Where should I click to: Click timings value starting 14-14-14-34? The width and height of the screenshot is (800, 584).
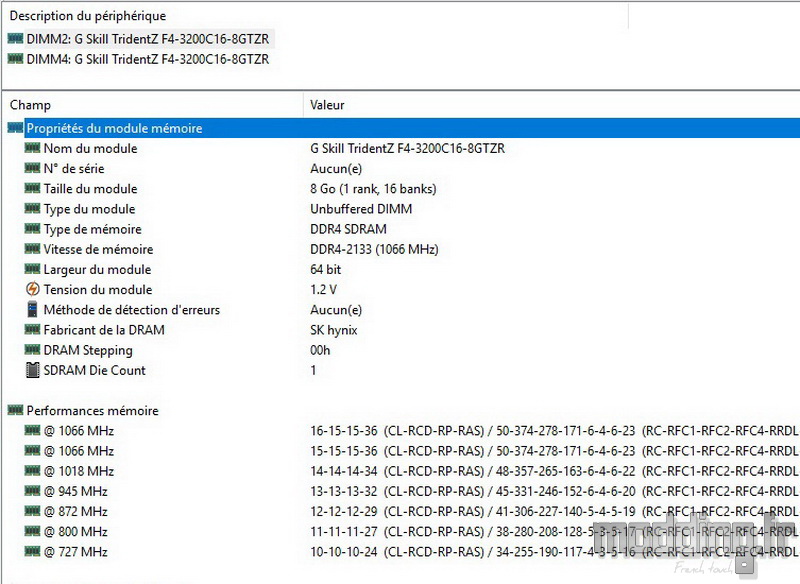[x=555, y=471]
